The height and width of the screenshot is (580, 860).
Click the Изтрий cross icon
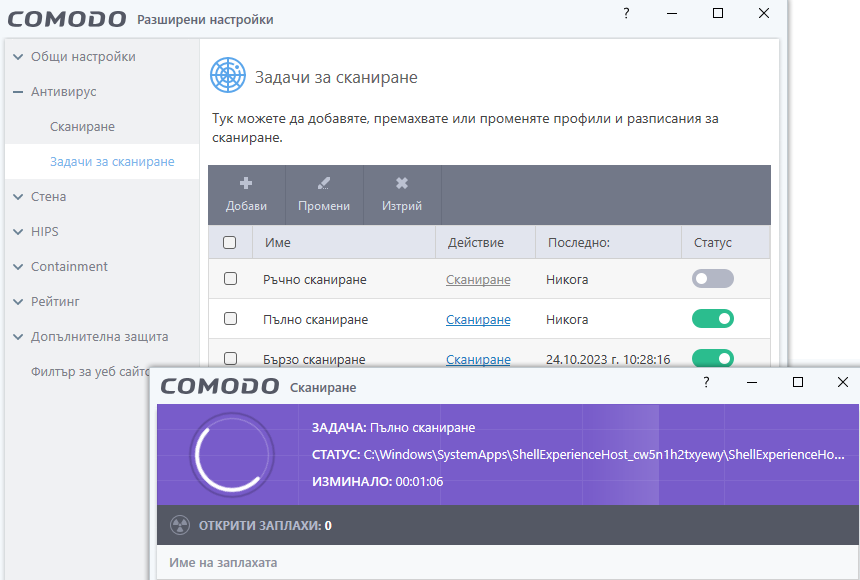click(401, 183)
